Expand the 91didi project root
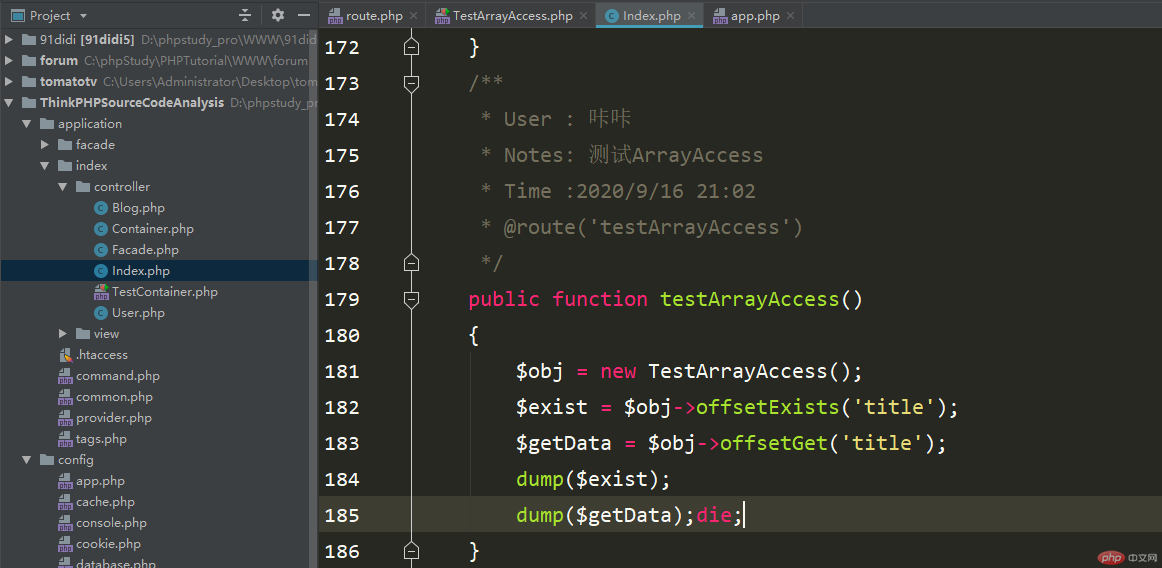The height and width of the screenshot is (568, 1162). [x=10, y=39]
